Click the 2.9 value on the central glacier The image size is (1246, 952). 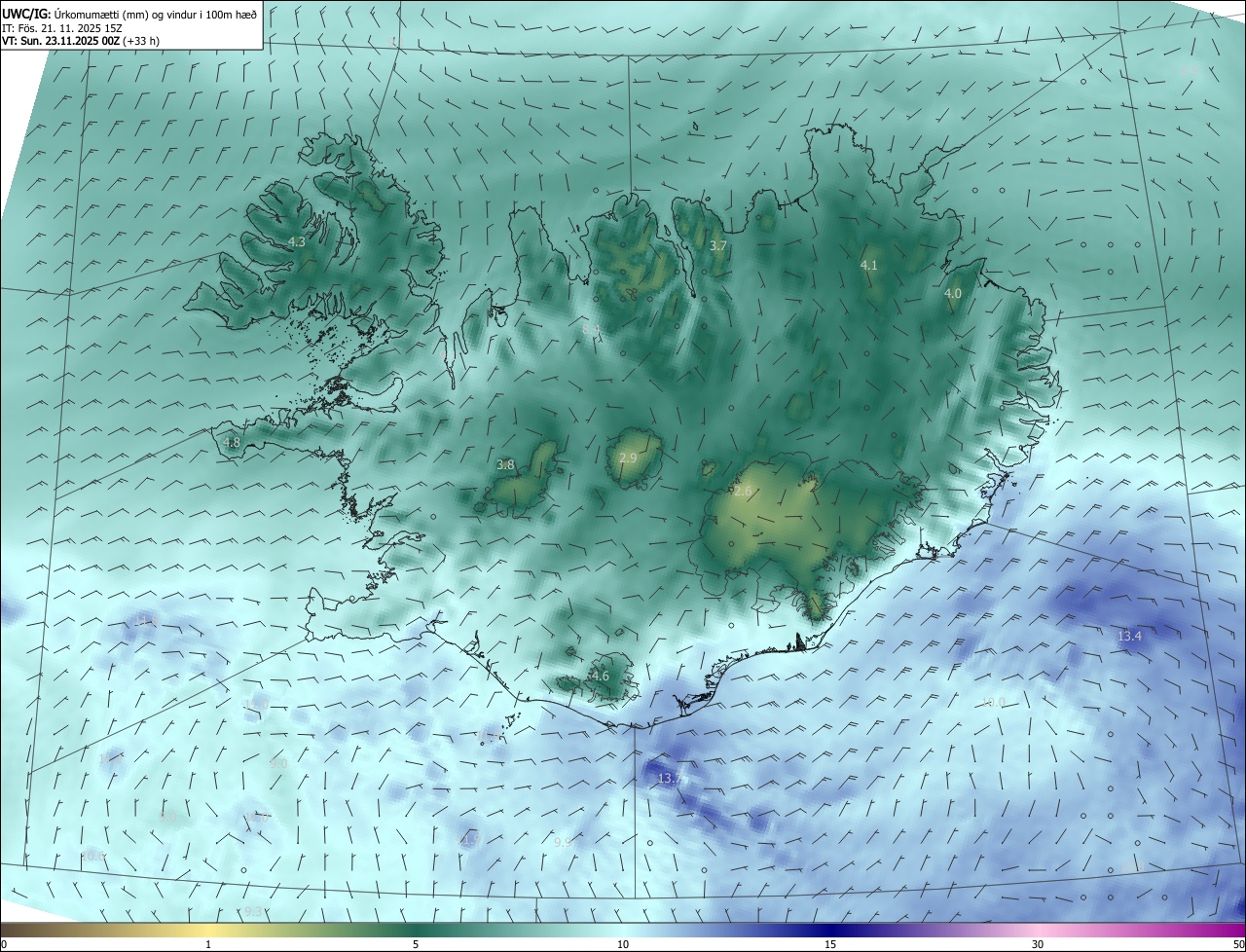tap(628, 458)
